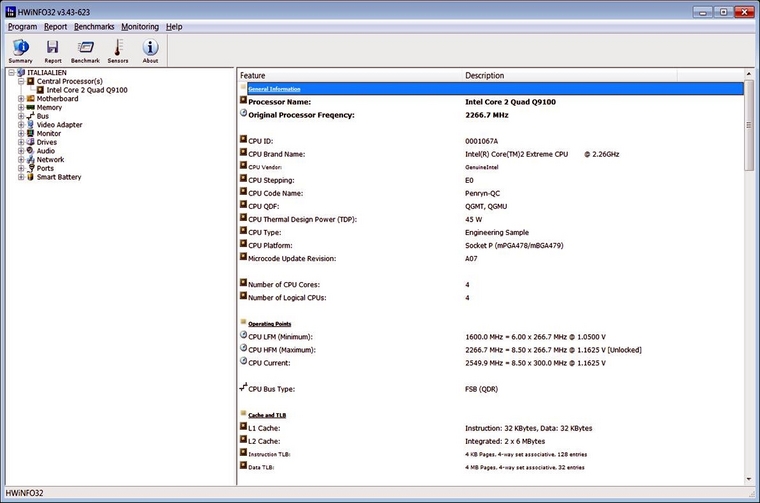Open the Report menu

click(x=55, y=27)
